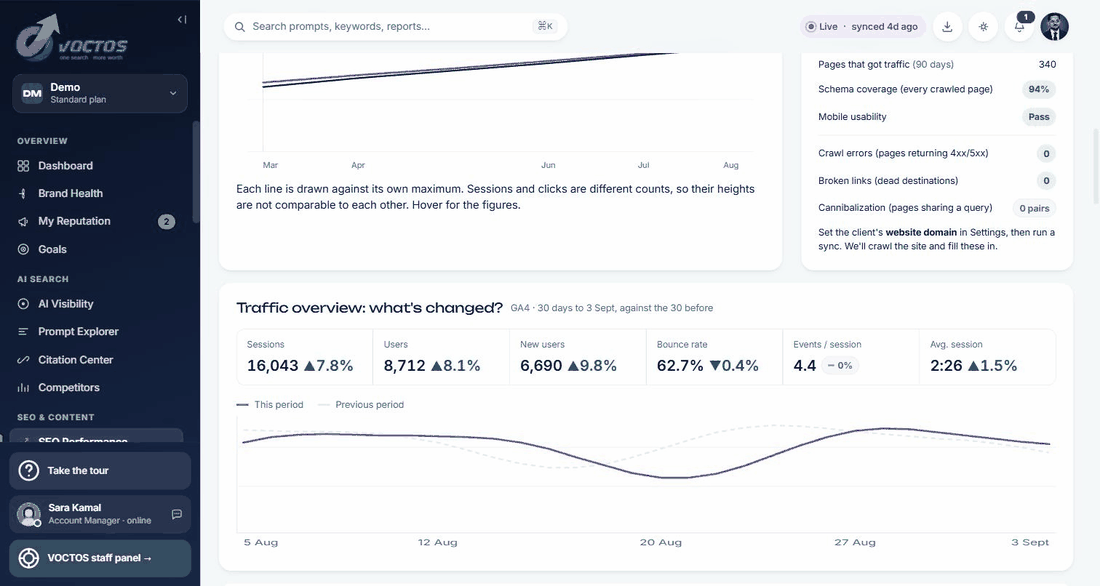Open chat with Sara Kamal
1100x586 pixels.
(177, 514)
